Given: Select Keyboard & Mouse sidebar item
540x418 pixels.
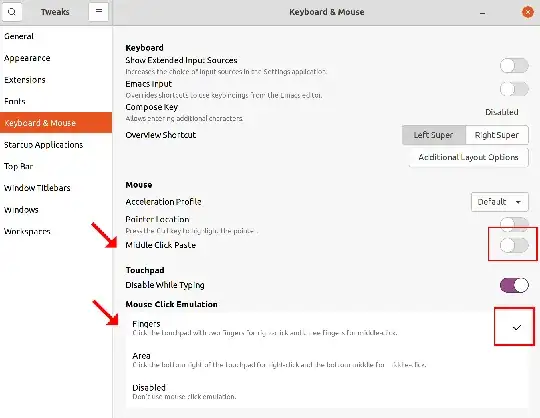Looking at the screenshot, I should [x=56, y=123].
